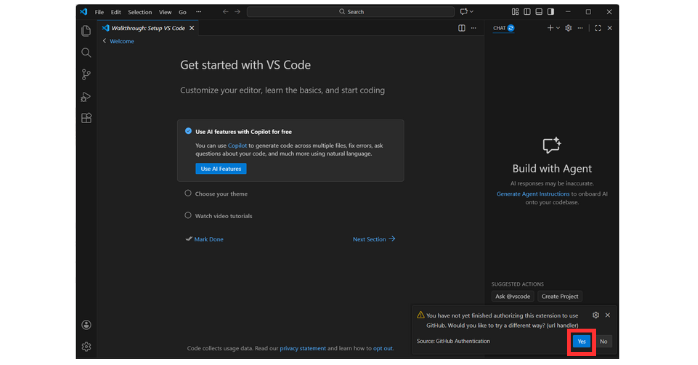Open the Run and Debug view
The height and width of the screenshot is (365, 698).
click(x=86, y=97)
